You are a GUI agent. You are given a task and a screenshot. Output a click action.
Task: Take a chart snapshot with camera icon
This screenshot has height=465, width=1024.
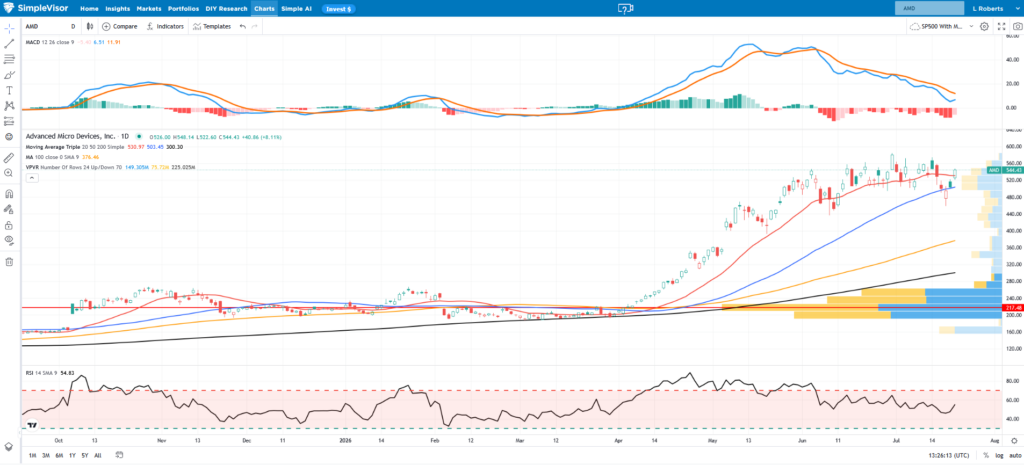pyautogui.click(x=1017, y=27)
